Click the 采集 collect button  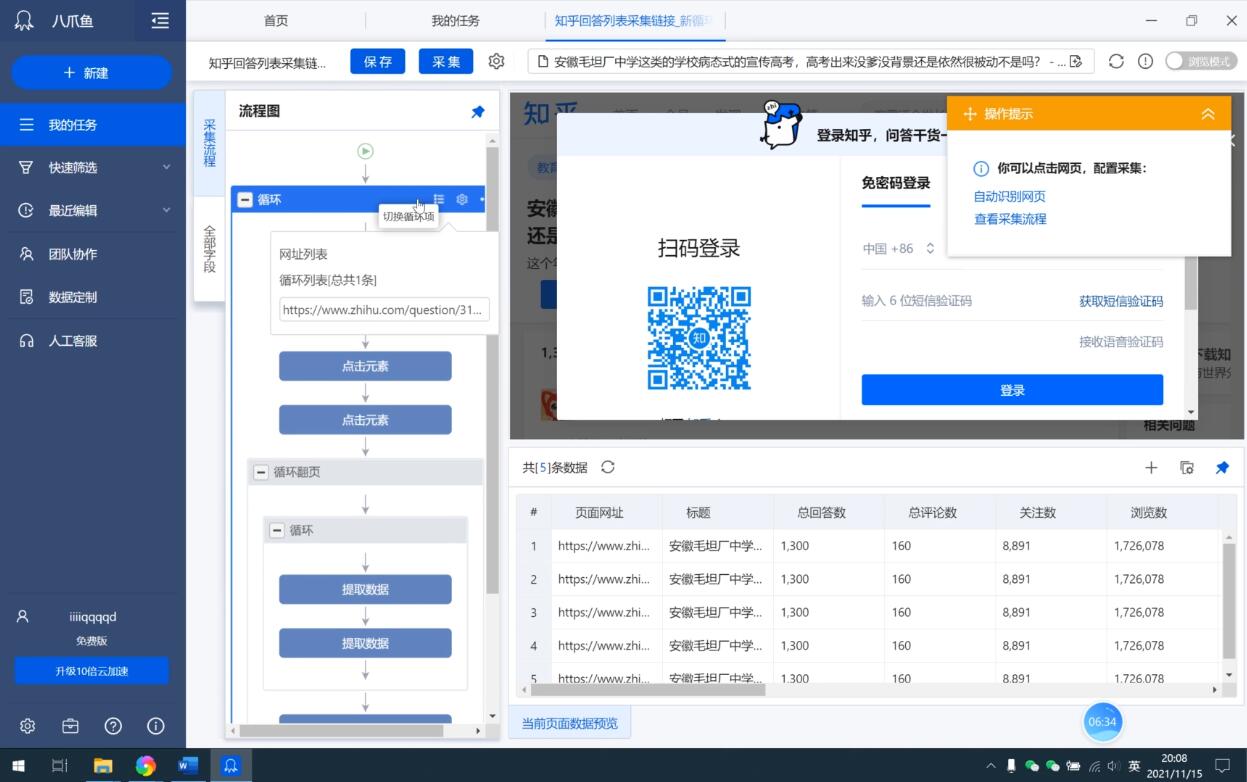pyautogui.click(x=446, y=61)
